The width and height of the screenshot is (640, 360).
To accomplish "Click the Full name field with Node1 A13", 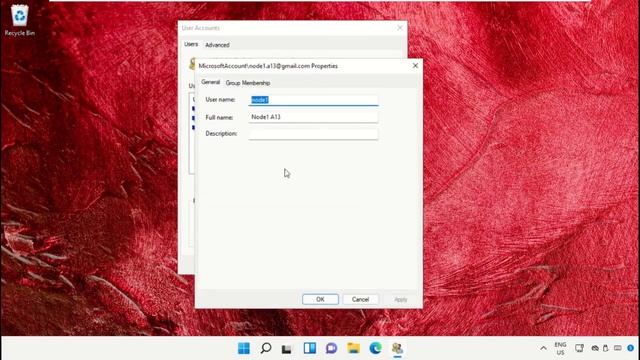I will (313, 117).
